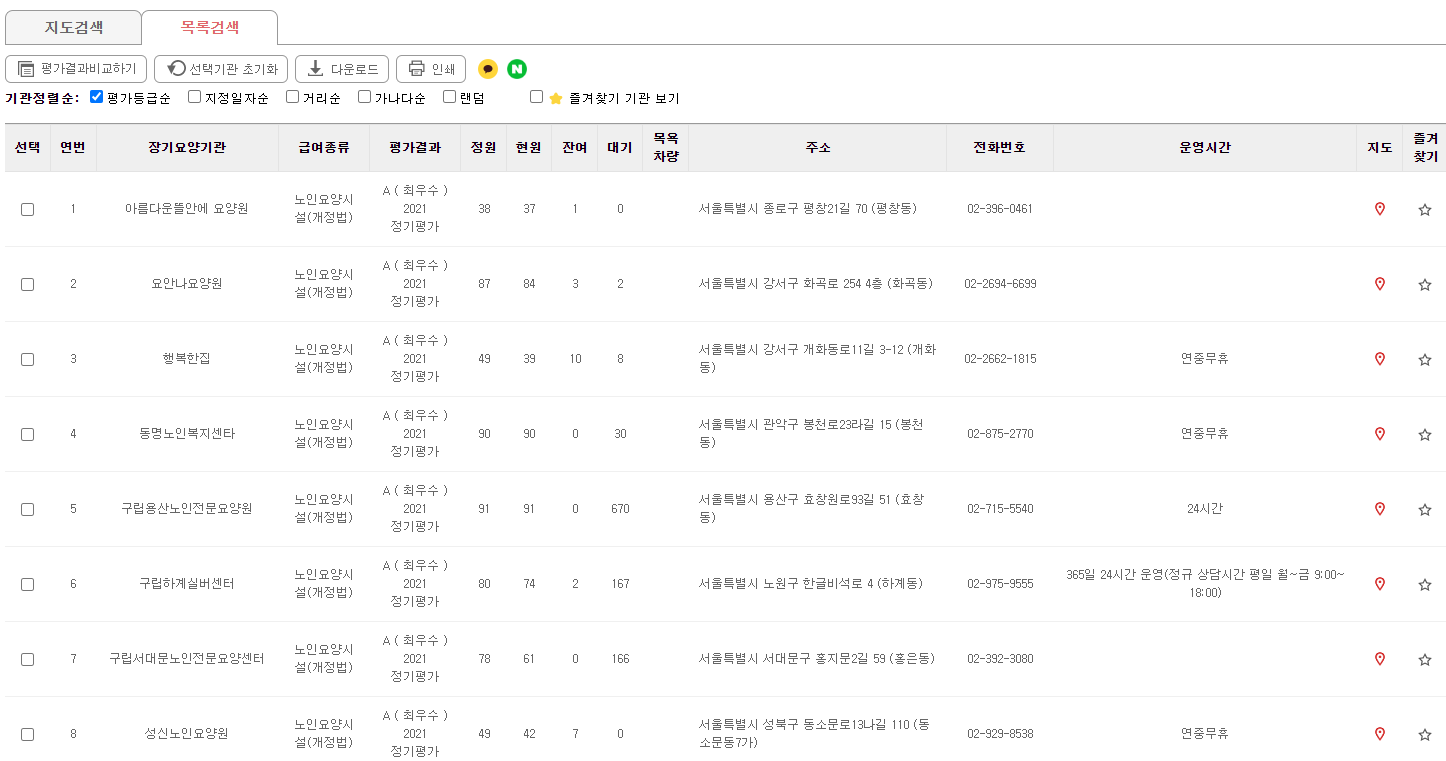Open map pin for 아름다운뜰안에 요양원

pos(1380,209)
